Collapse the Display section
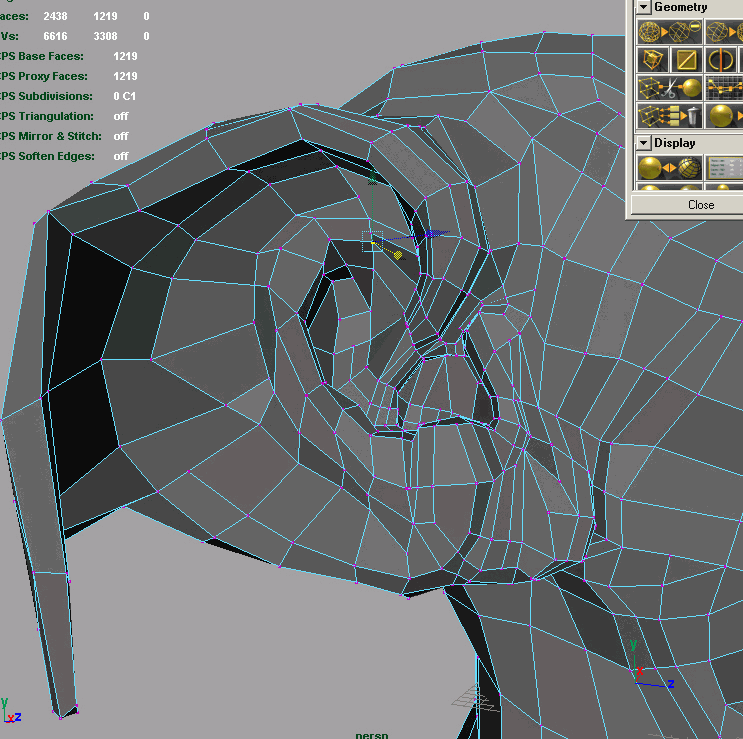The image size is (743, 739). tap(643, 143)
